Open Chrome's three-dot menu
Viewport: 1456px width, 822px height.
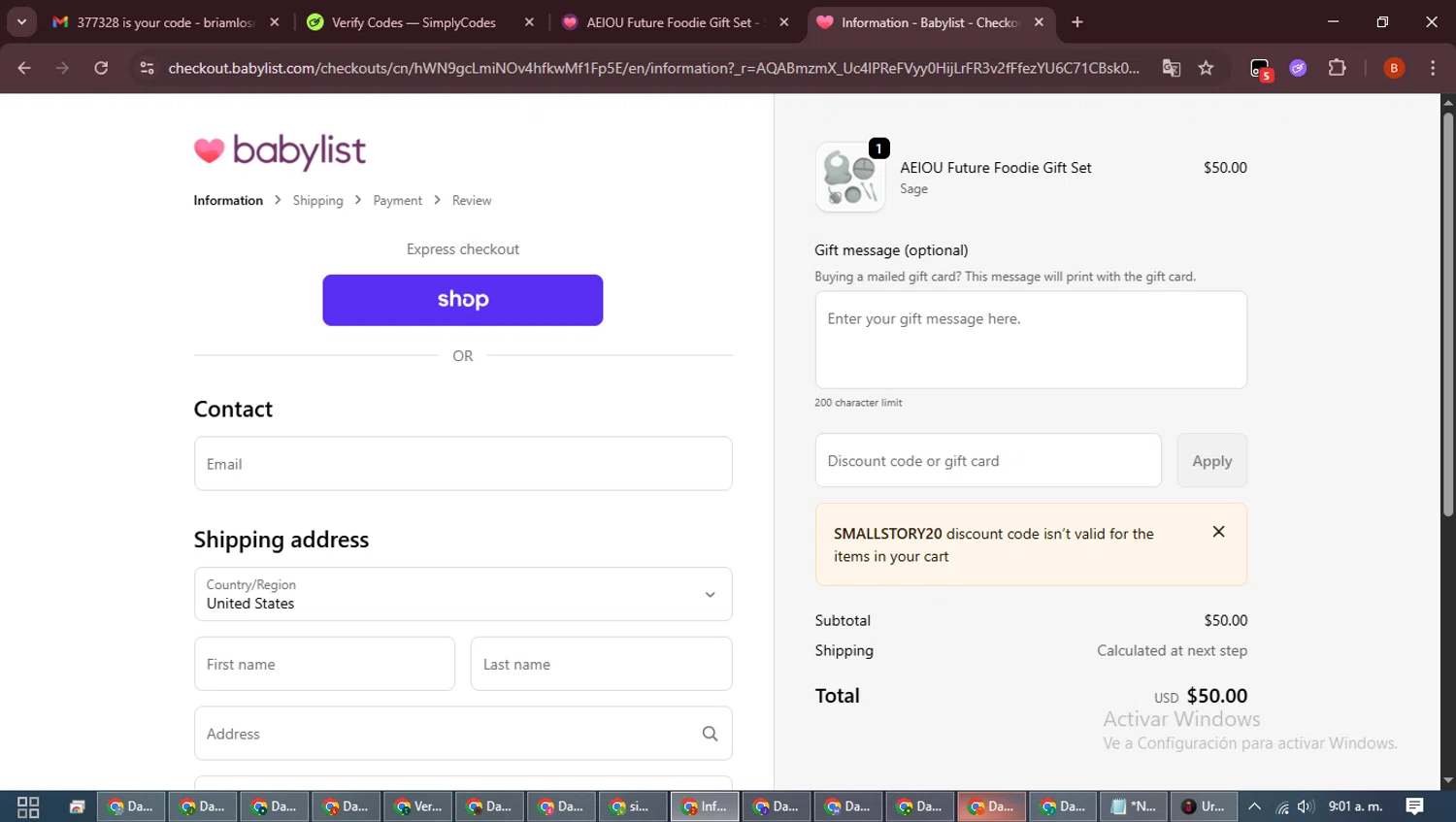click(x=1433, y=68)
